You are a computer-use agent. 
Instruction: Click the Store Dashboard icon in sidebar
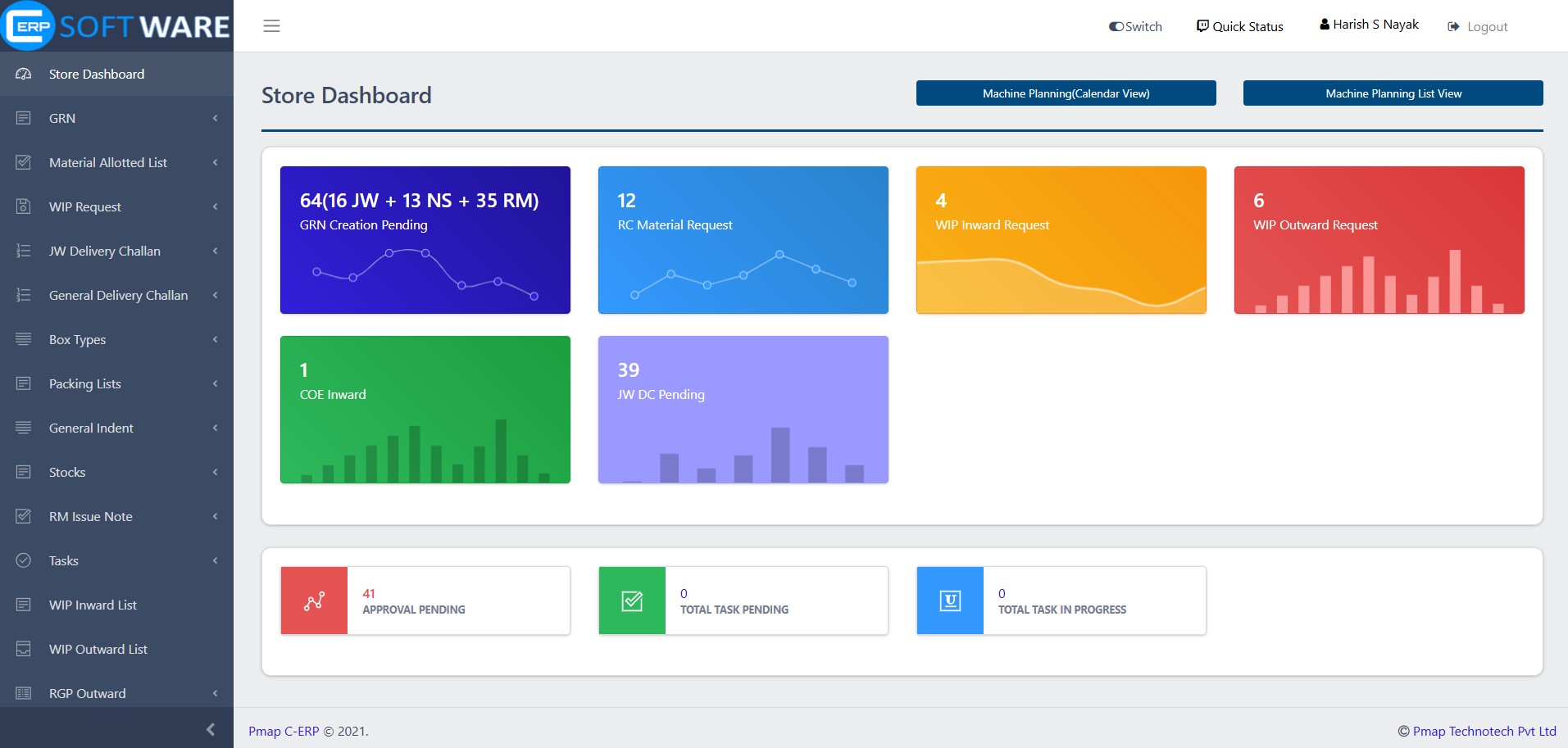tap(23, 74)
